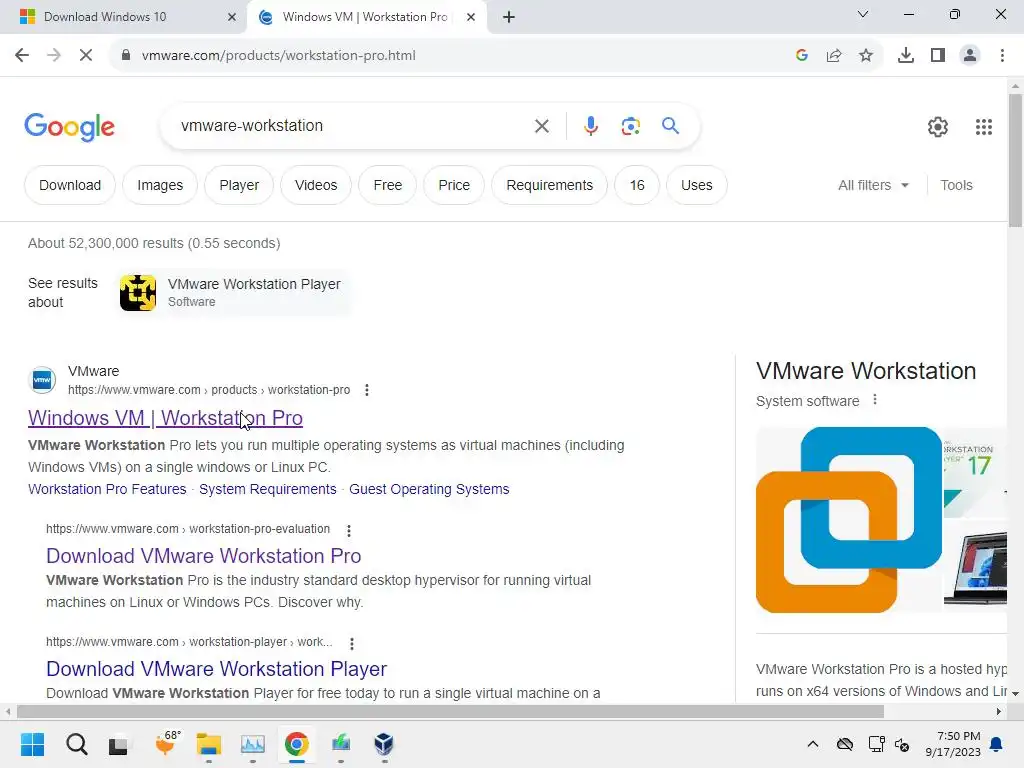The width and height of the screenshot is (1024, 768).
Task: Open clock showing 7:50 PM
Action: pos(953,744)
